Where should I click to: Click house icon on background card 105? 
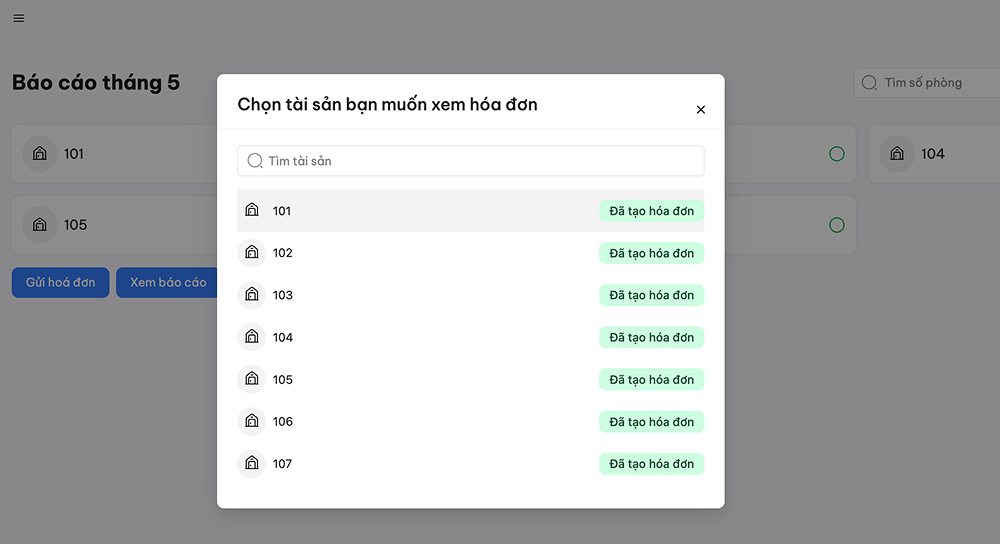click(x=40, y=224)
